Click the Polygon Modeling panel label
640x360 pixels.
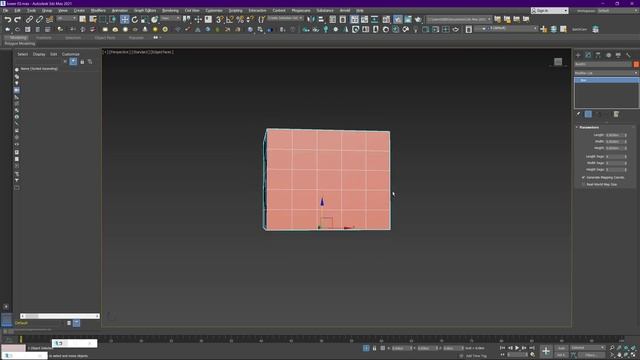(x=20, y=43)
